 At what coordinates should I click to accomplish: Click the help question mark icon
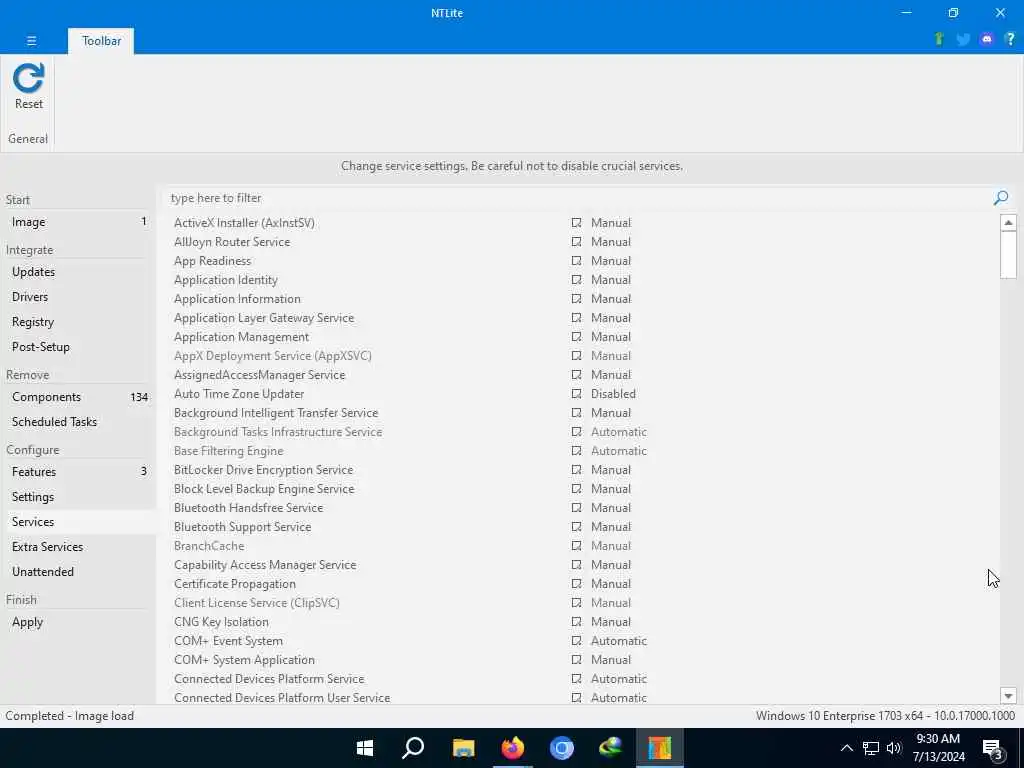[1010, 39]
